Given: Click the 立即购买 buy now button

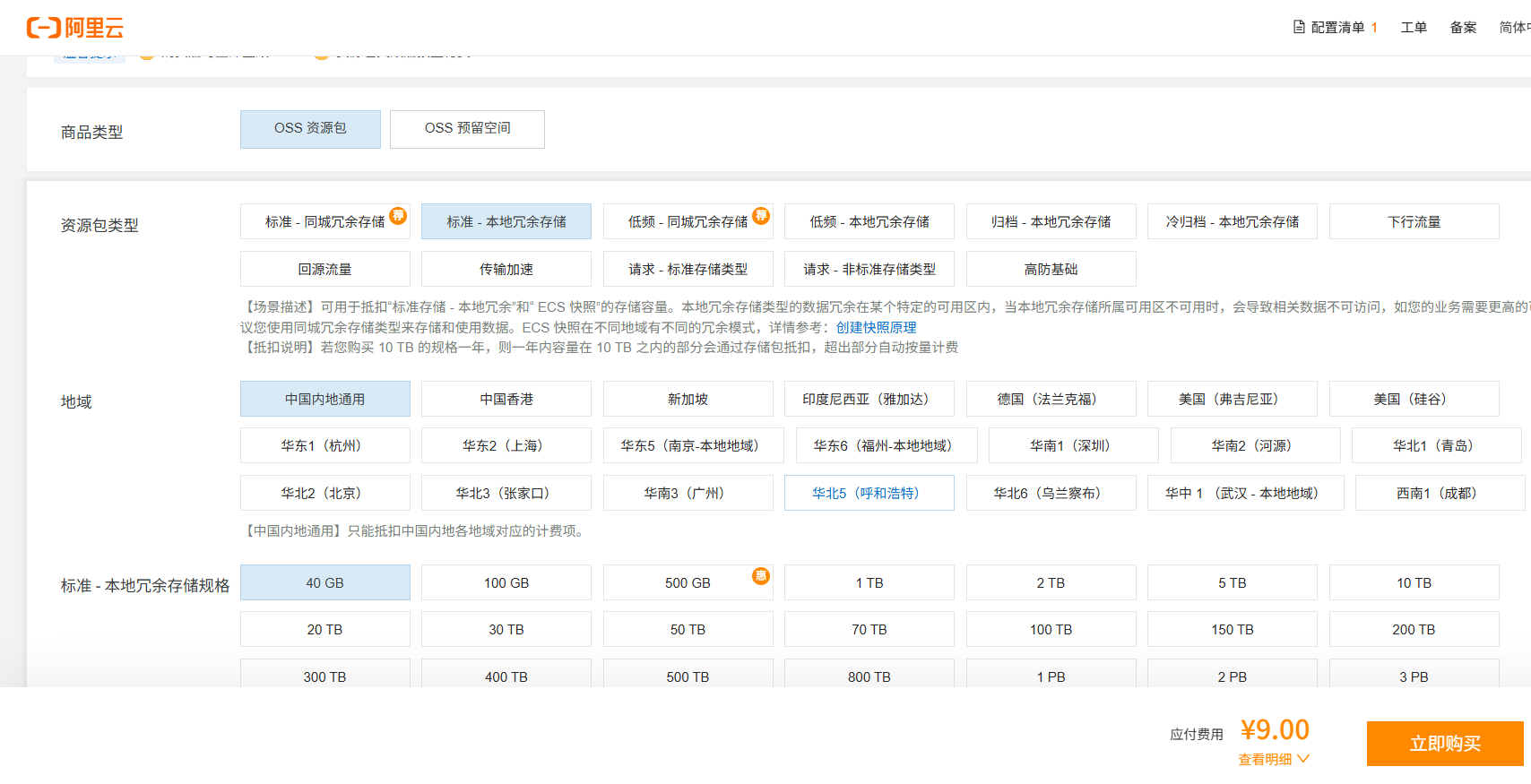Looking at the screenshot, I should coord(1445,744).
